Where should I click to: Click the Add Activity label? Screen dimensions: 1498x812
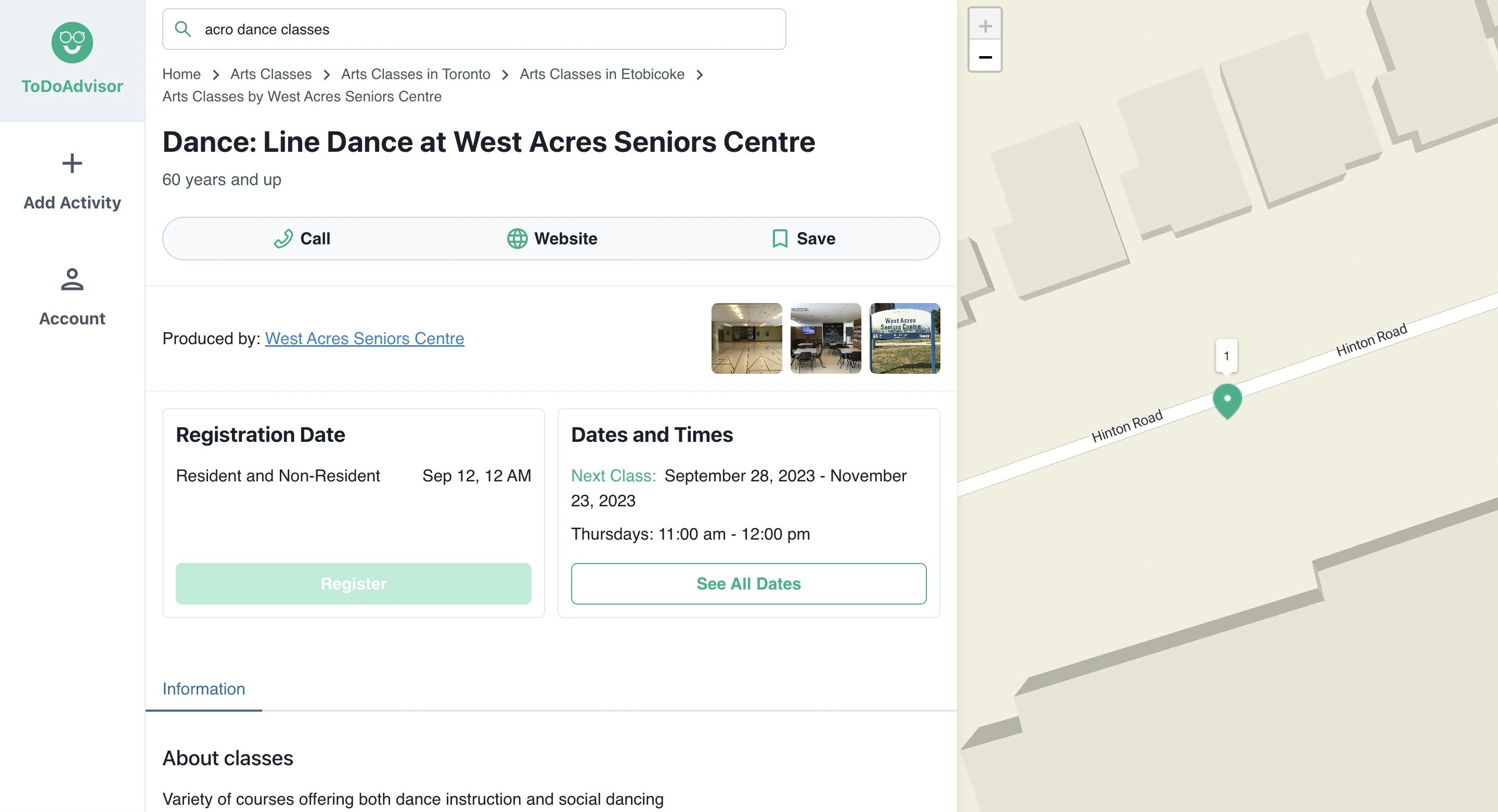click(x=72, y=203)
